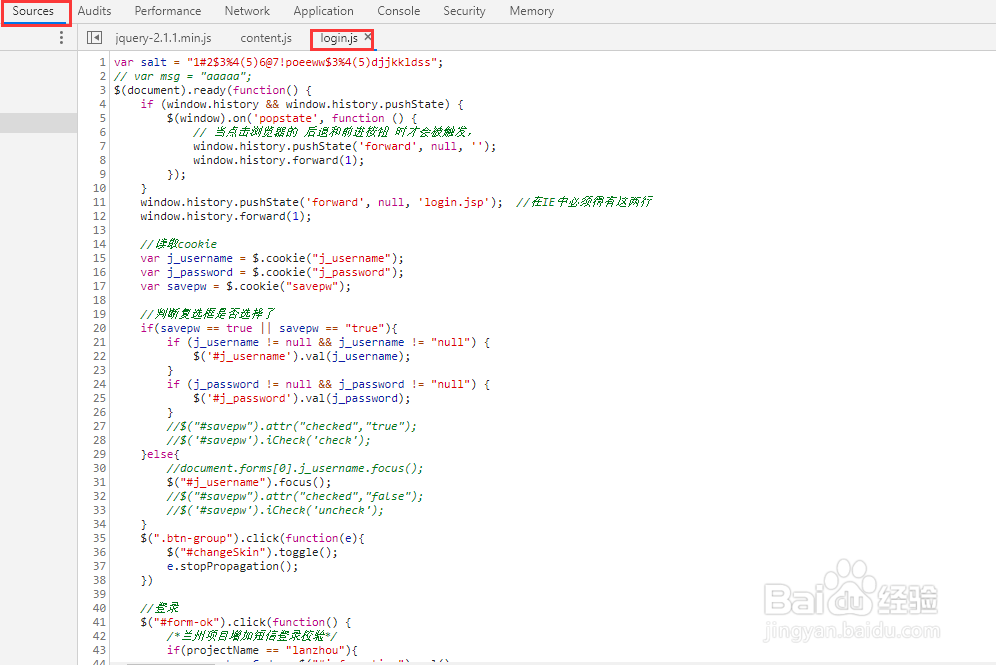Open the Security tab
The width and height of the screenshot is (996, 665).
(464, 11)
